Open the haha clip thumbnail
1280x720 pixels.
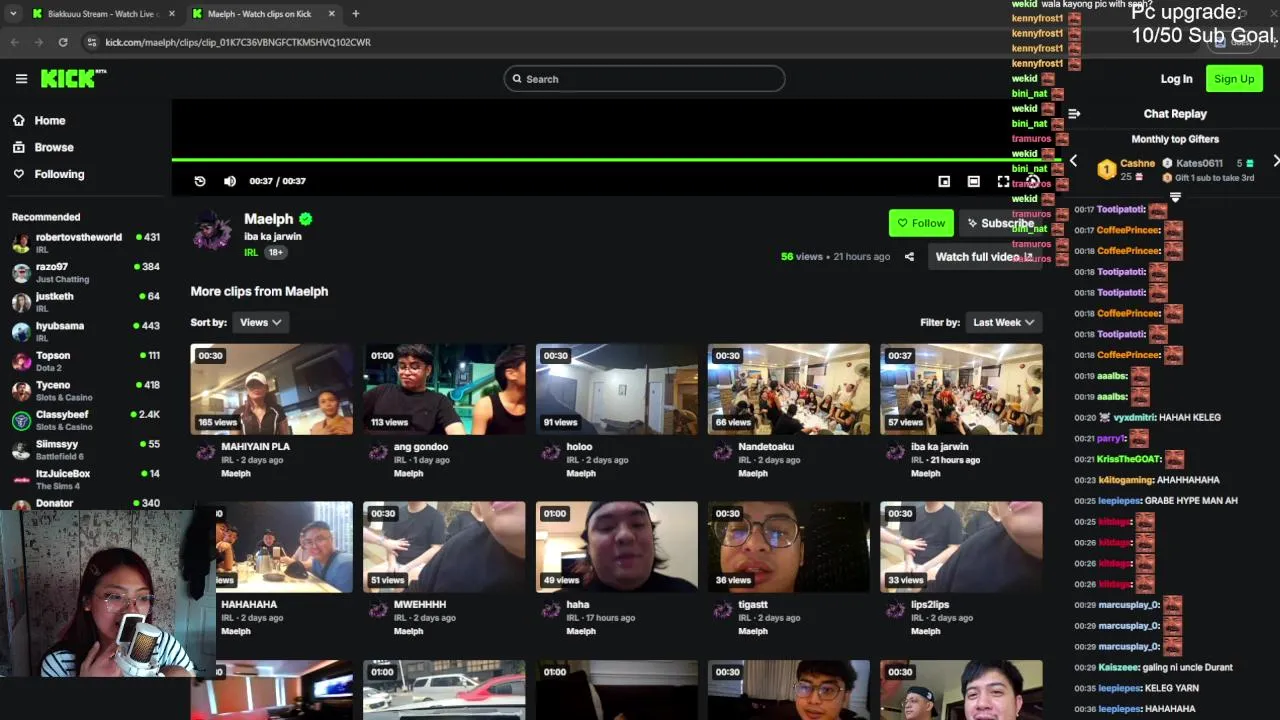616,547
